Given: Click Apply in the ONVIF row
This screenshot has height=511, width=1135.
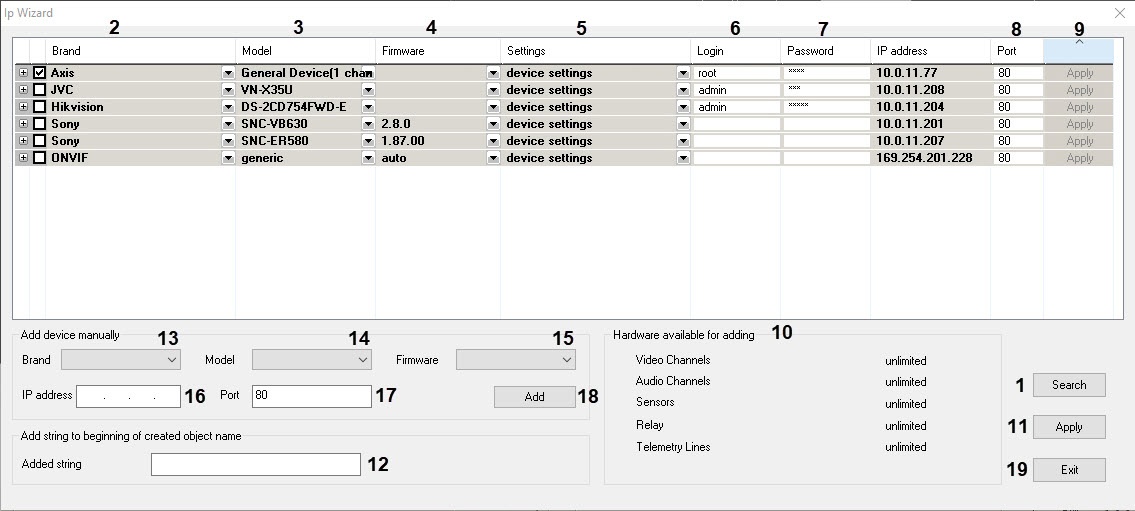Looking at the screenshot, I should pos(1079,158).
